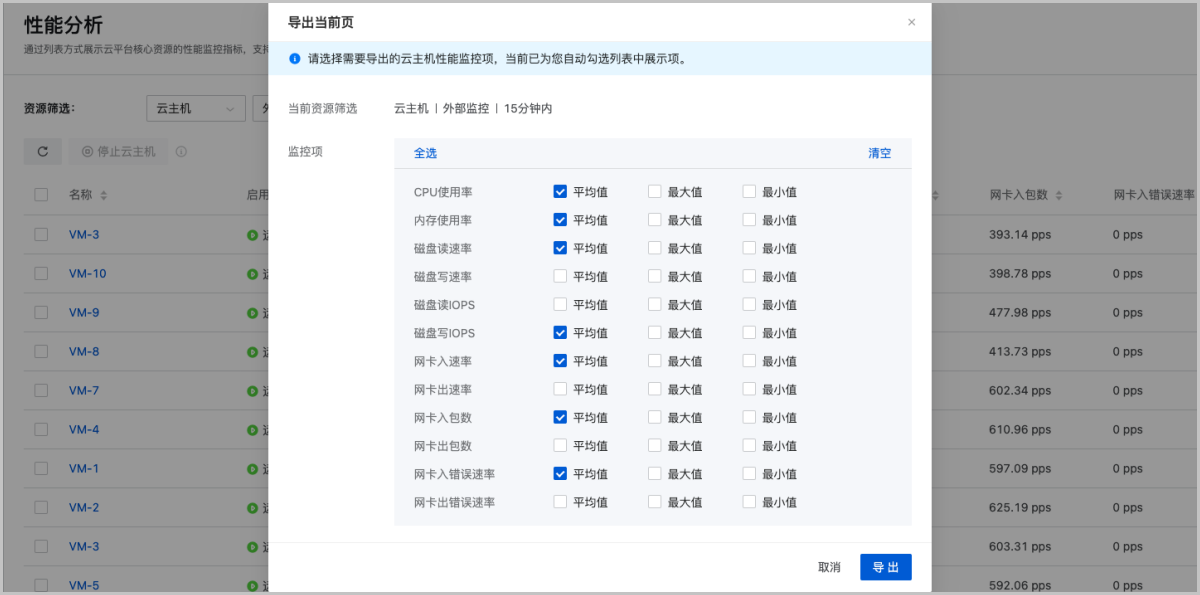Click the 导出 export button
This screenshot has width=1200, height=595.
(885, 566)
